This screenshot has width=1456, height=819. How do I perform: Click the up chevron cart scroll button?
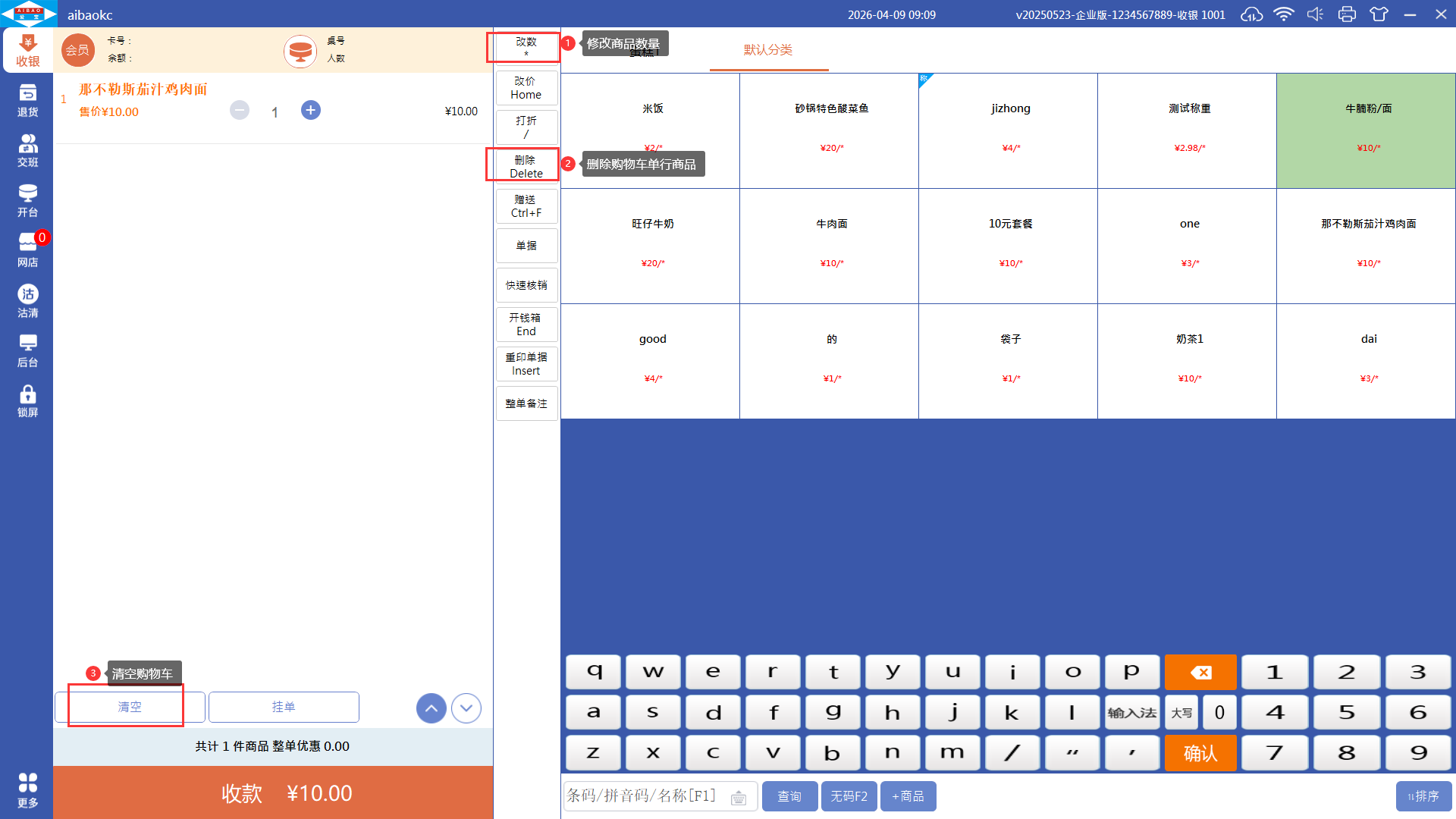click(x=431, y=708)
